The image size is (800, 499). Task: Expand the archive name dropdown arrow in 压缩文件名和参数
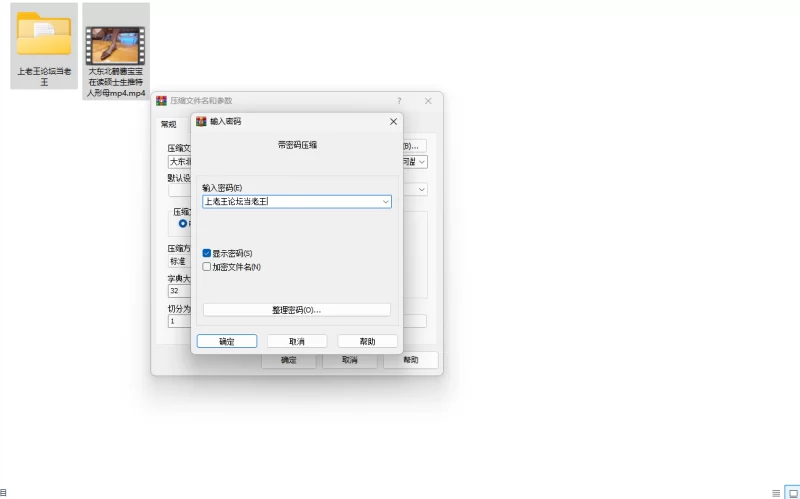pyautogui.click(x=422, y=162)
